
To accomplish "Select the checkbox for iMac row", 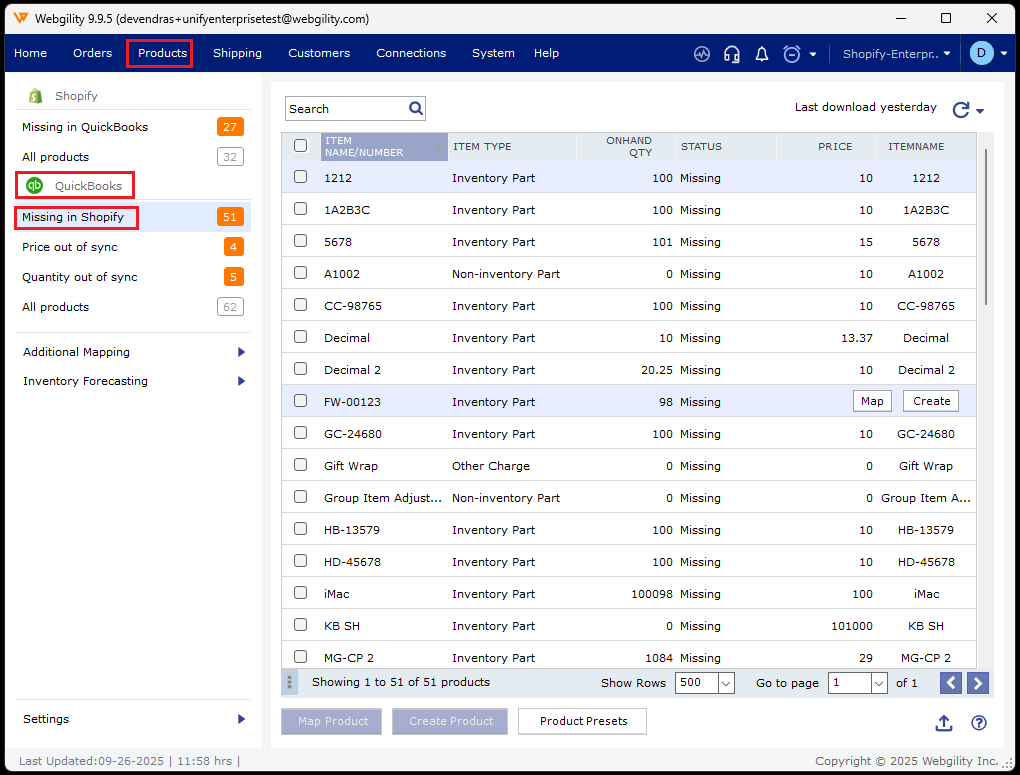I will coord(301,593).
